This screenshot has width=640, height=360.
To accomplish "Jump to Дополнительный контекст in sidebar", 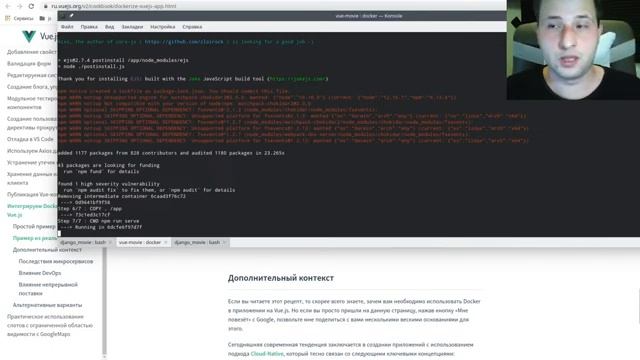I will point(47,250).
